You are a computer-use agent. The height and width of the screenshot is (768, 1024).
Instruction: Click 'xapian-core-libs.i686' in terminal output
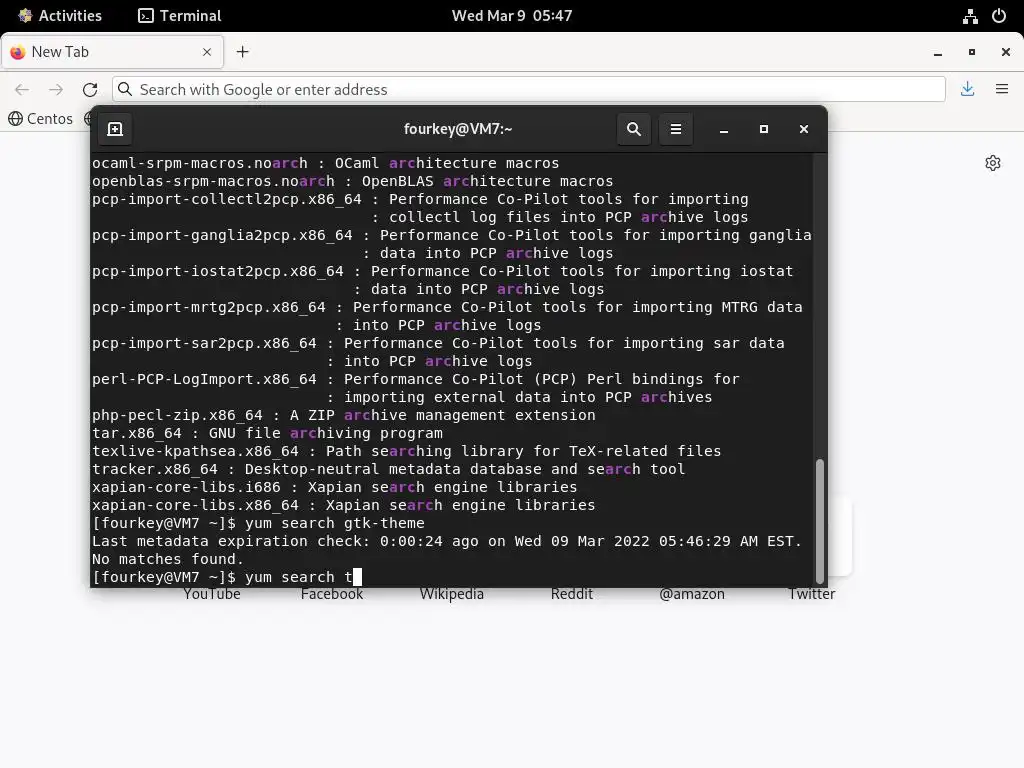[186, 487]
